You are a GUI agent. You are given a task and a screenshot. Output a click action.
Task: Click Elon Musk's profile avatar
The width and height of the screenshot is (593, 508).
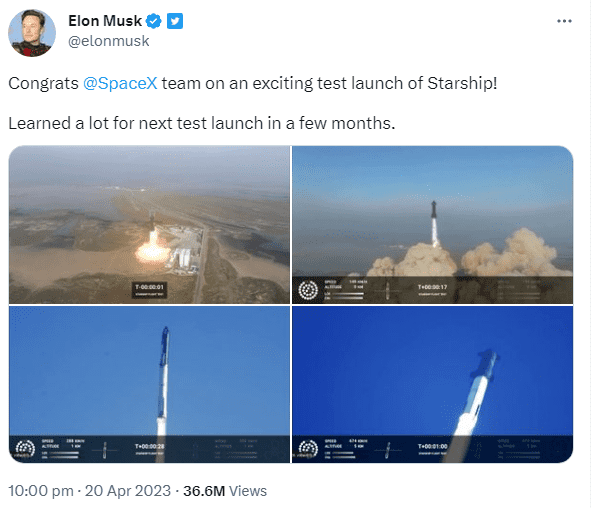(x=32, y=33)
